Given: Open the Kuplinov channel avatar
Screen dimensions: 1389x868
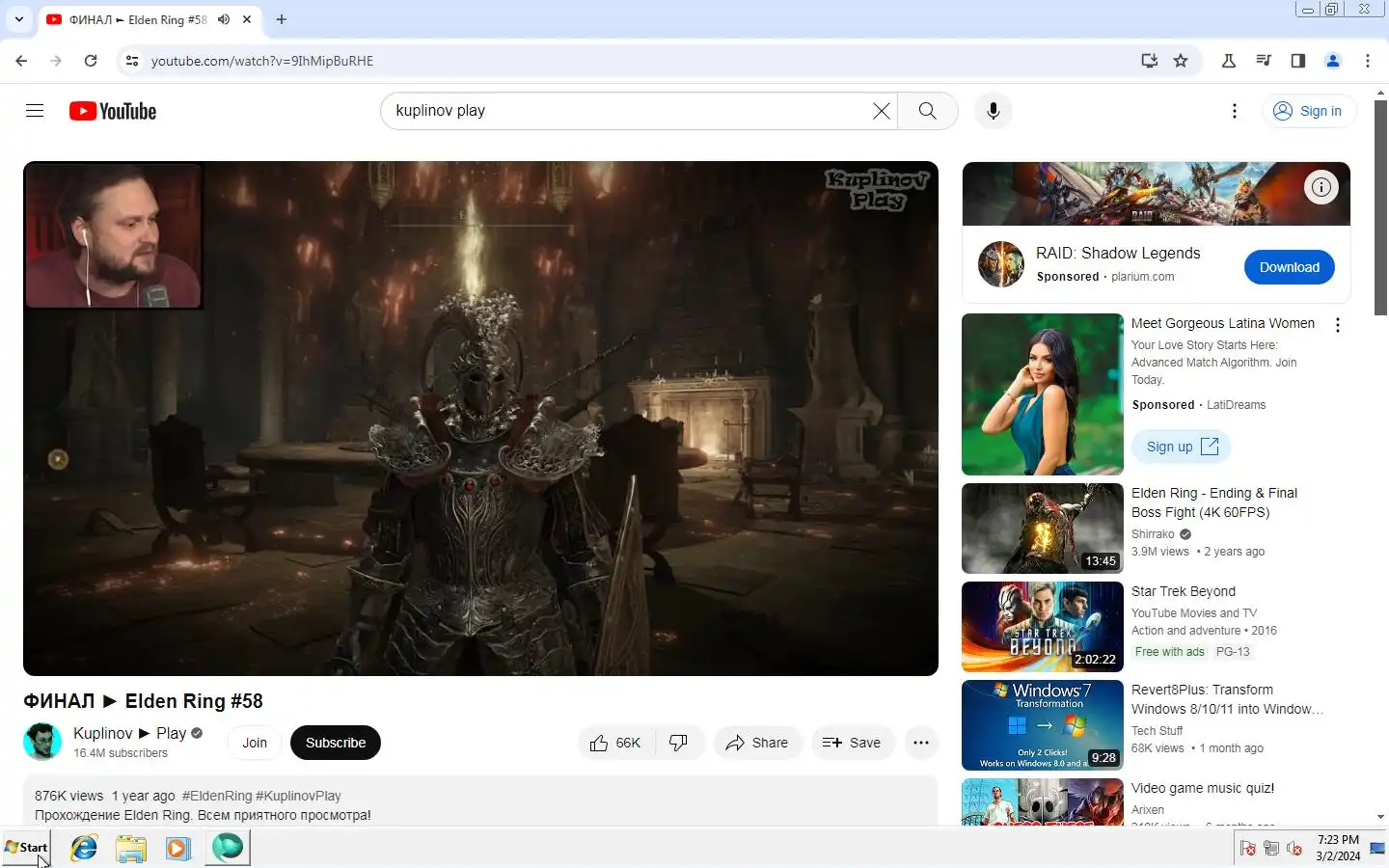Looking at the screenshot, I should [42, 742].
